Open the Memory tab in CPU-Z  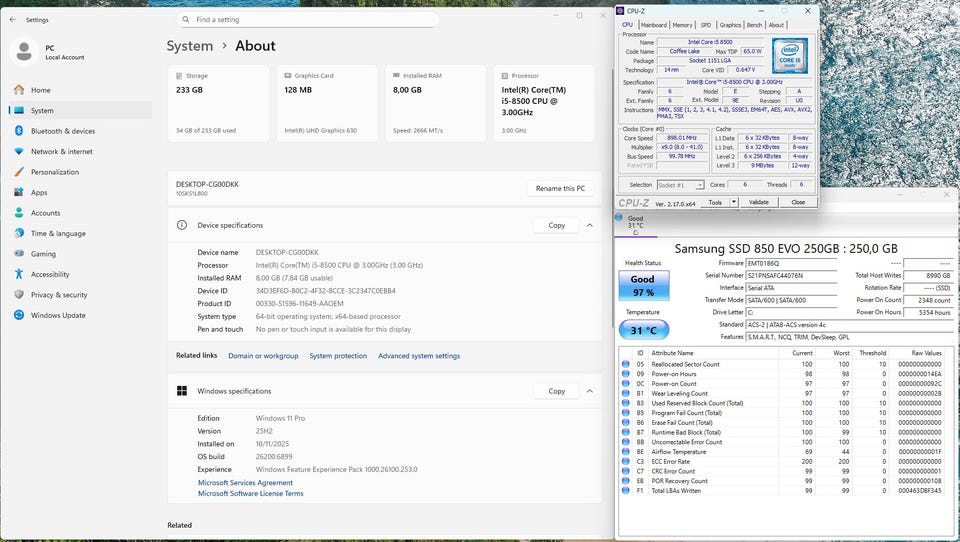pyautogui.click(x=682, y=25)
